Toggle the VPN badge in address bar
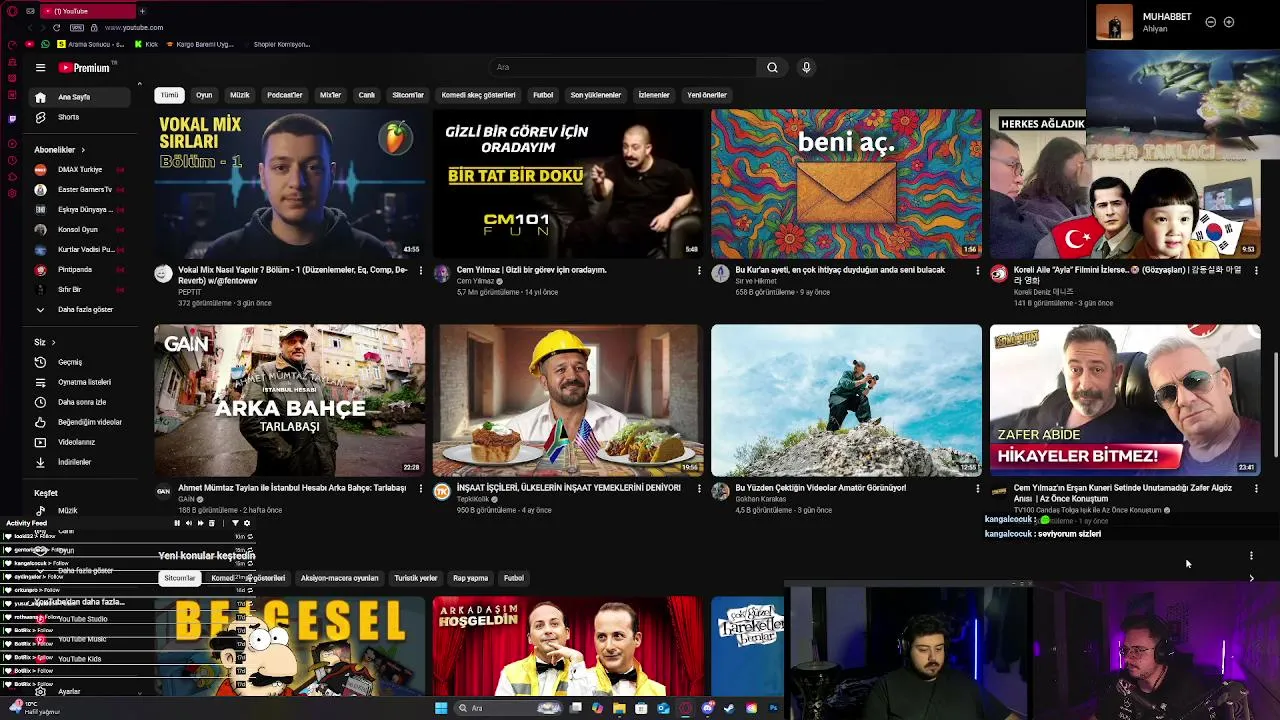Viewport: 1280px width, 720px height. [x=79, y=27]
